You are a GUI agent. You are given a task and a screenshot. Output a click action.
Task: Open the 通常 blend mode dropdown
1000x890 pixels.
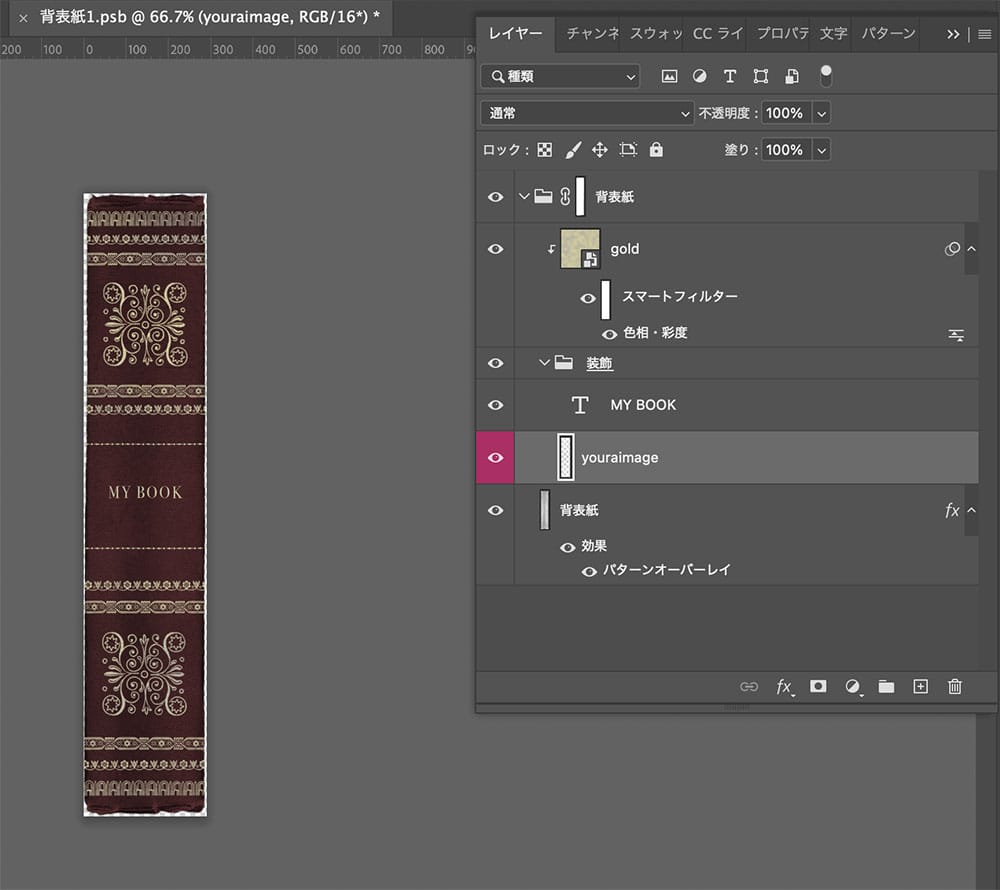tap(587, 114)
